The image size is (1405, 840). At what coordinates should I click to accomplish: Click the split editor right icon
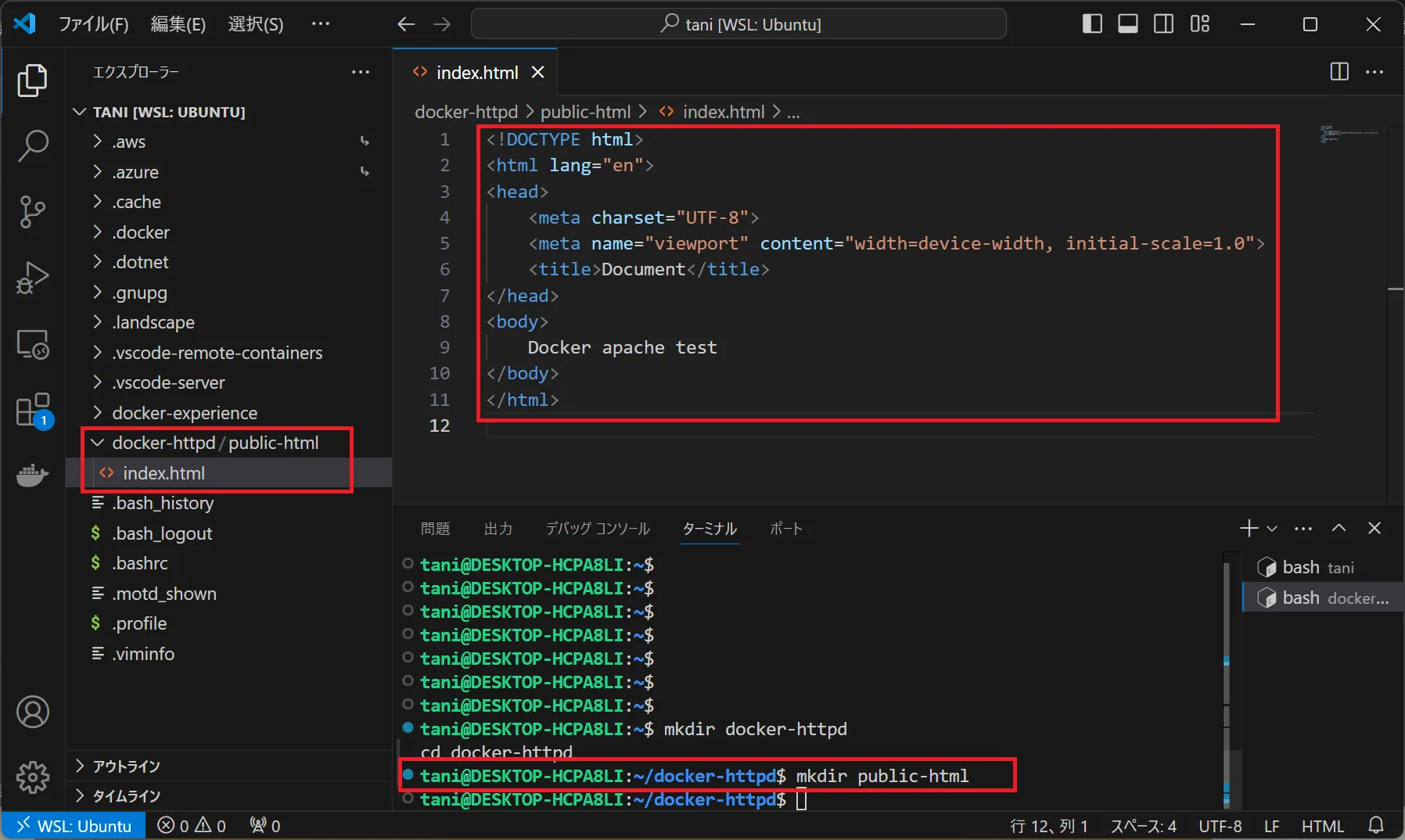(1339, 72)
